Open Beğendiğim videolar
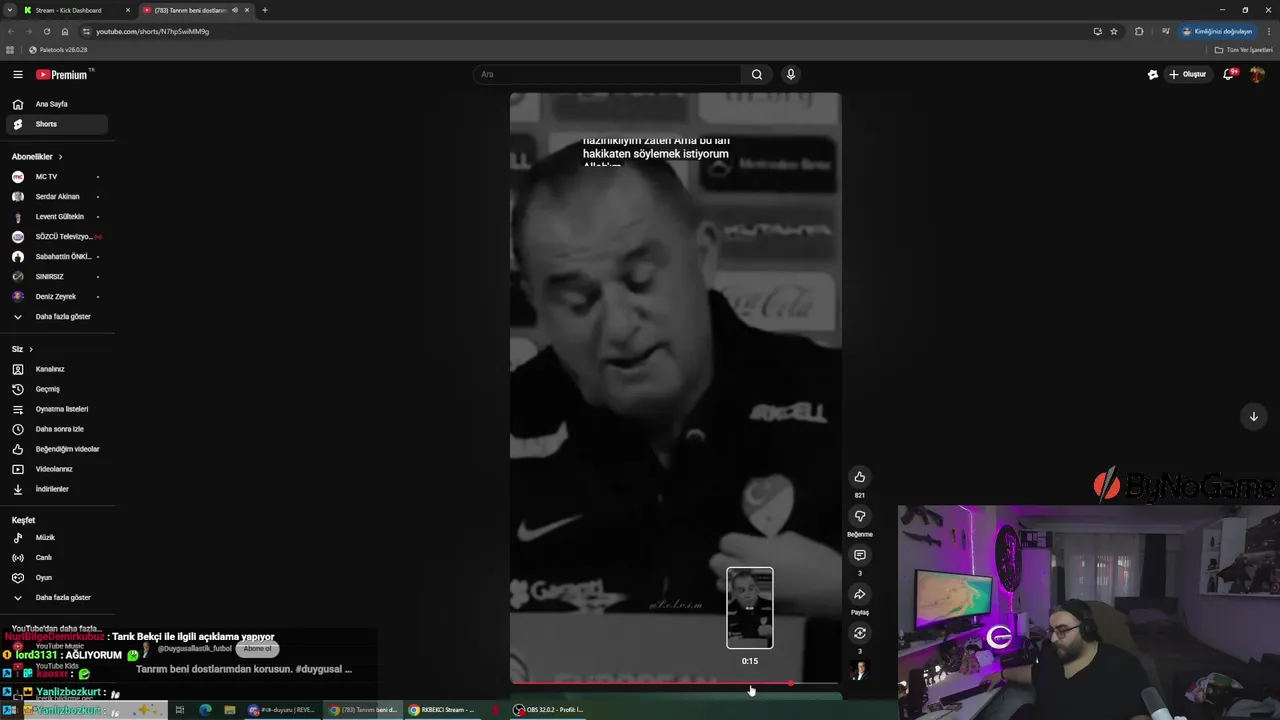The height and width of the screenshot is (720, 1280). pyautogui.click(x=57, y=449)
